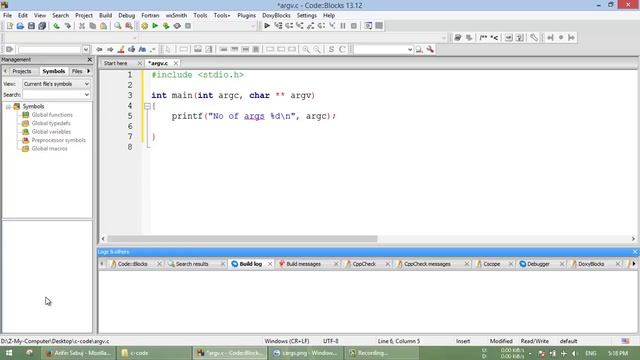The width and height of the screenshot is (640, 360).
Task: Open the search text combo box dropdown
Action: tap(410, 49)
